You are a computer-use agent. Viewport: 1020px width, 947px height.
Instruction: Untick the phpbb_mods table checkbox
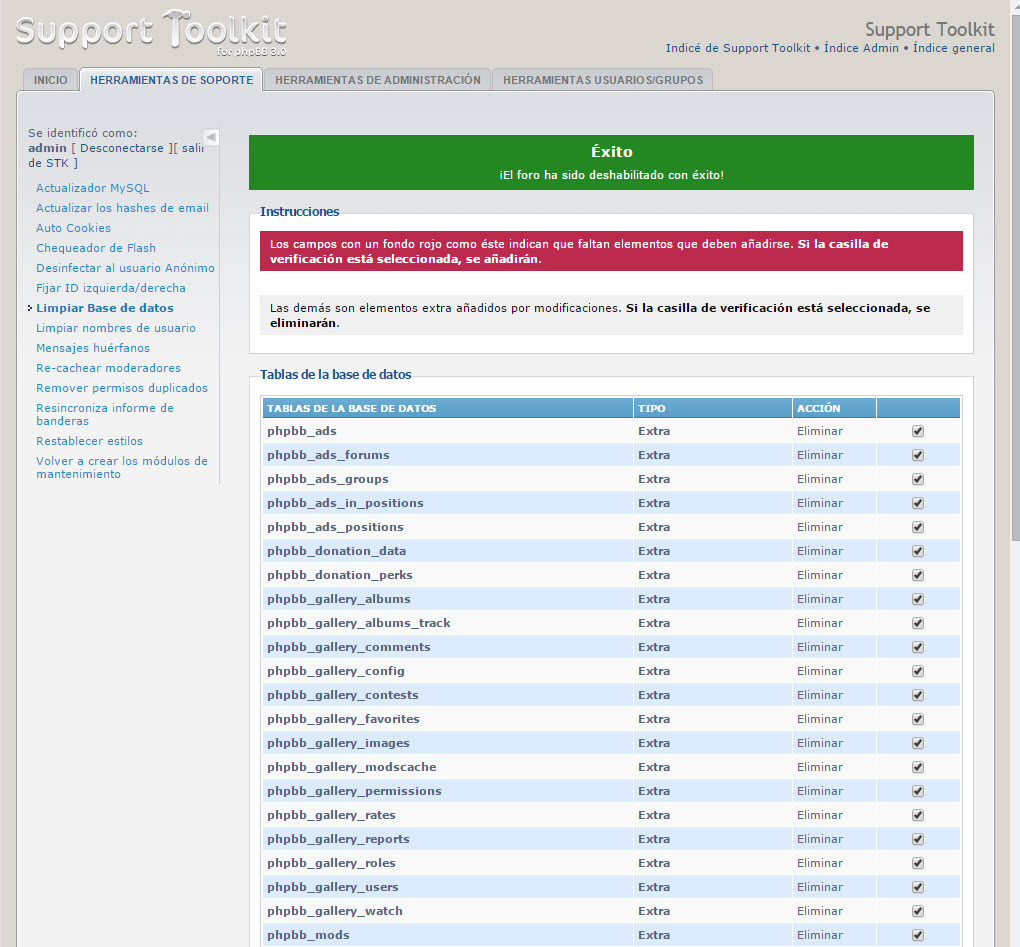coord(917,935)
